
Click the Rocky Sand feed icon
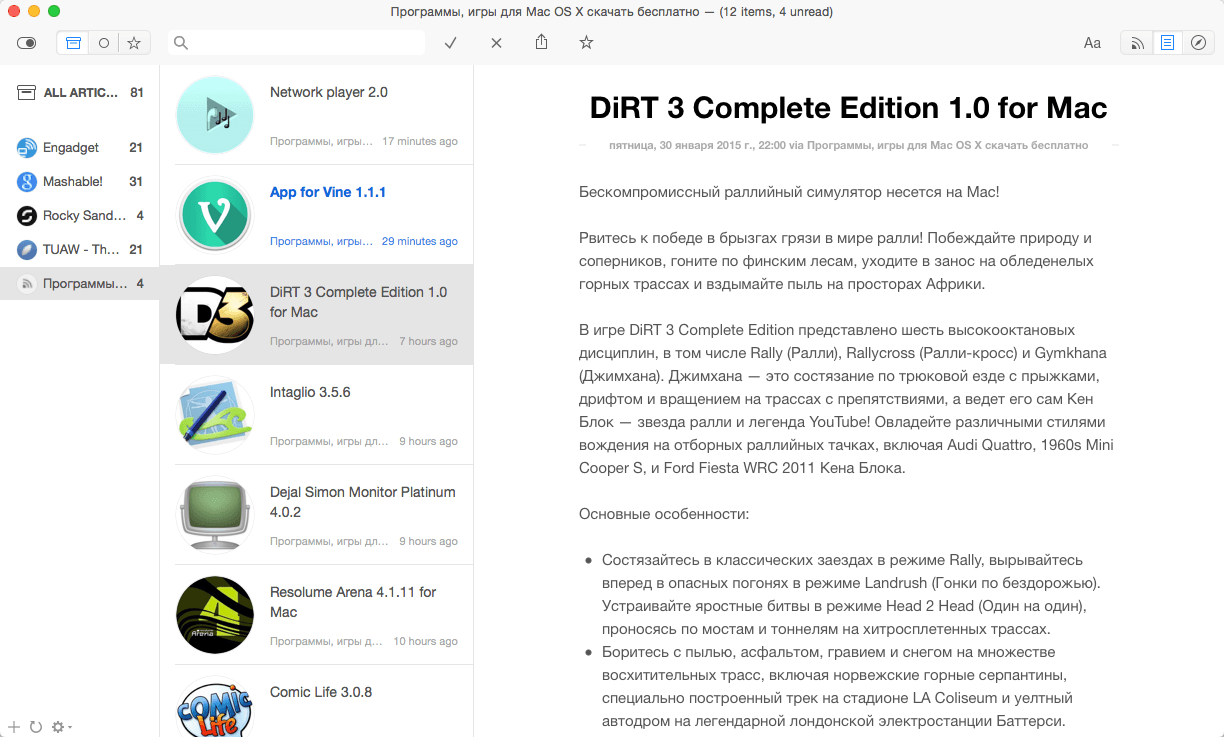(27, 216)
